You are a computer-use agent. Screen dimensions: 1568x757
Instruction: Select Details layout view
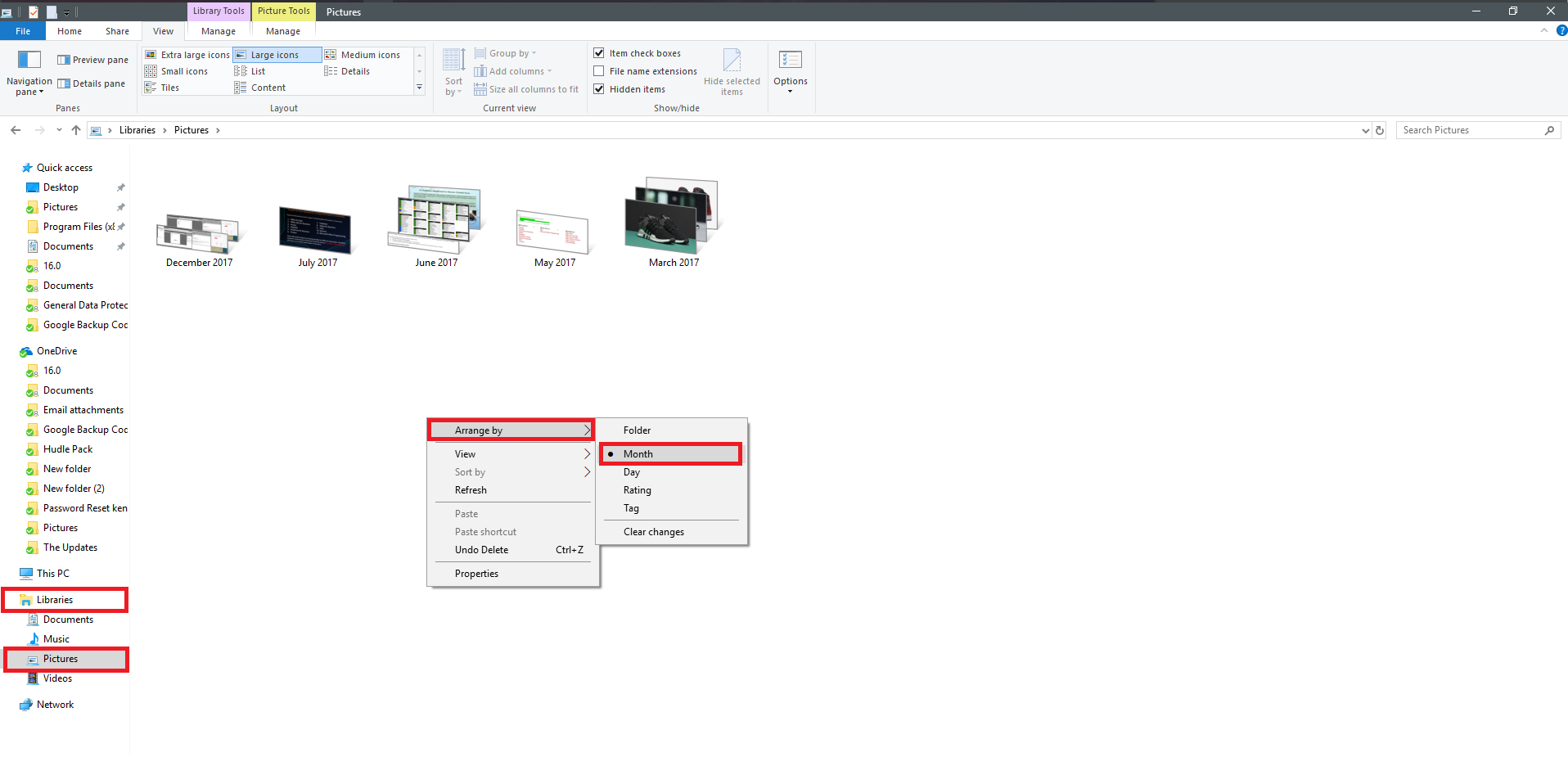(x=355, y=71)
